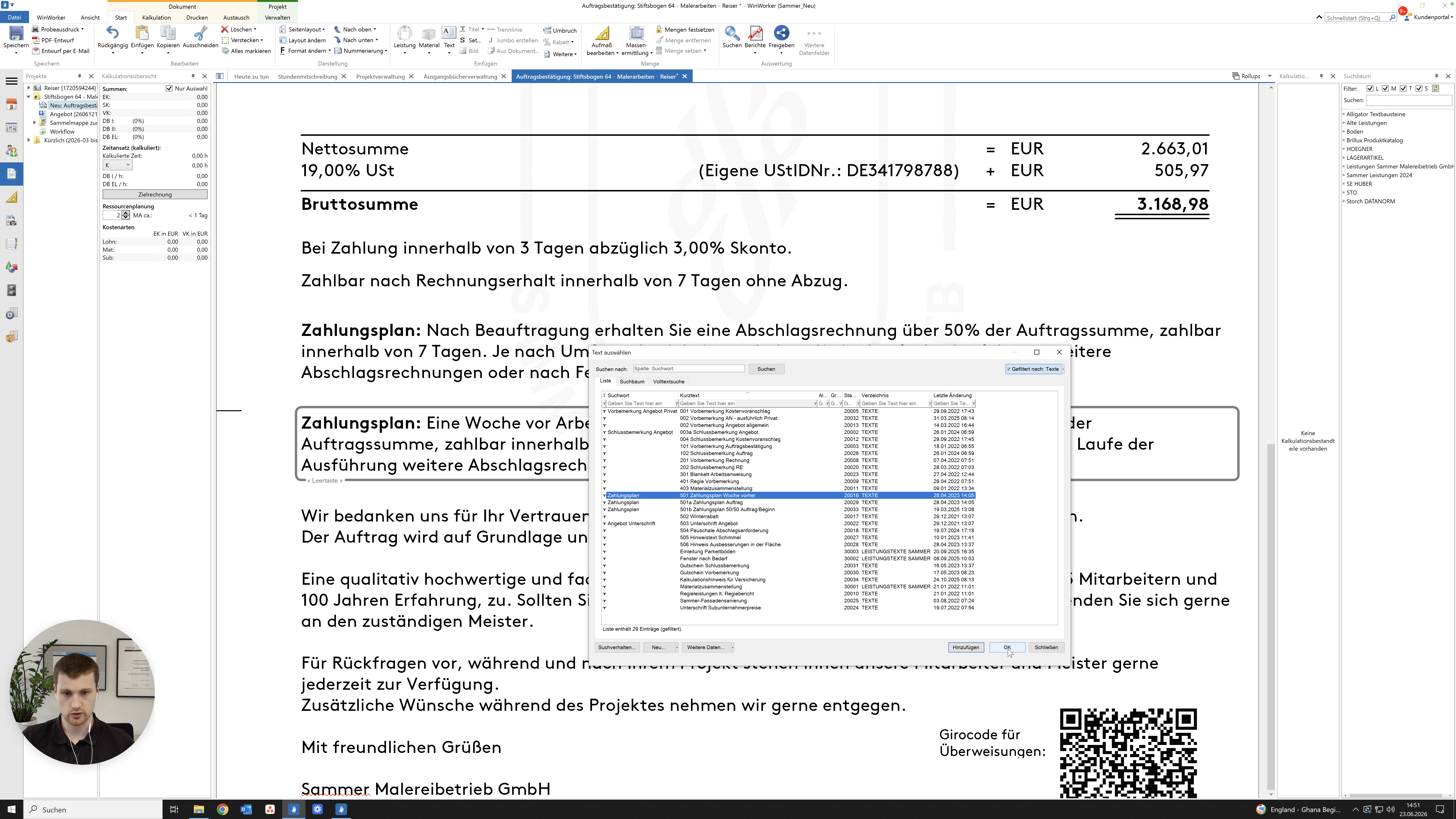1456x819 pixels.
Task: Click the Ausschneiden scissors icon
Action: point(200,33)
